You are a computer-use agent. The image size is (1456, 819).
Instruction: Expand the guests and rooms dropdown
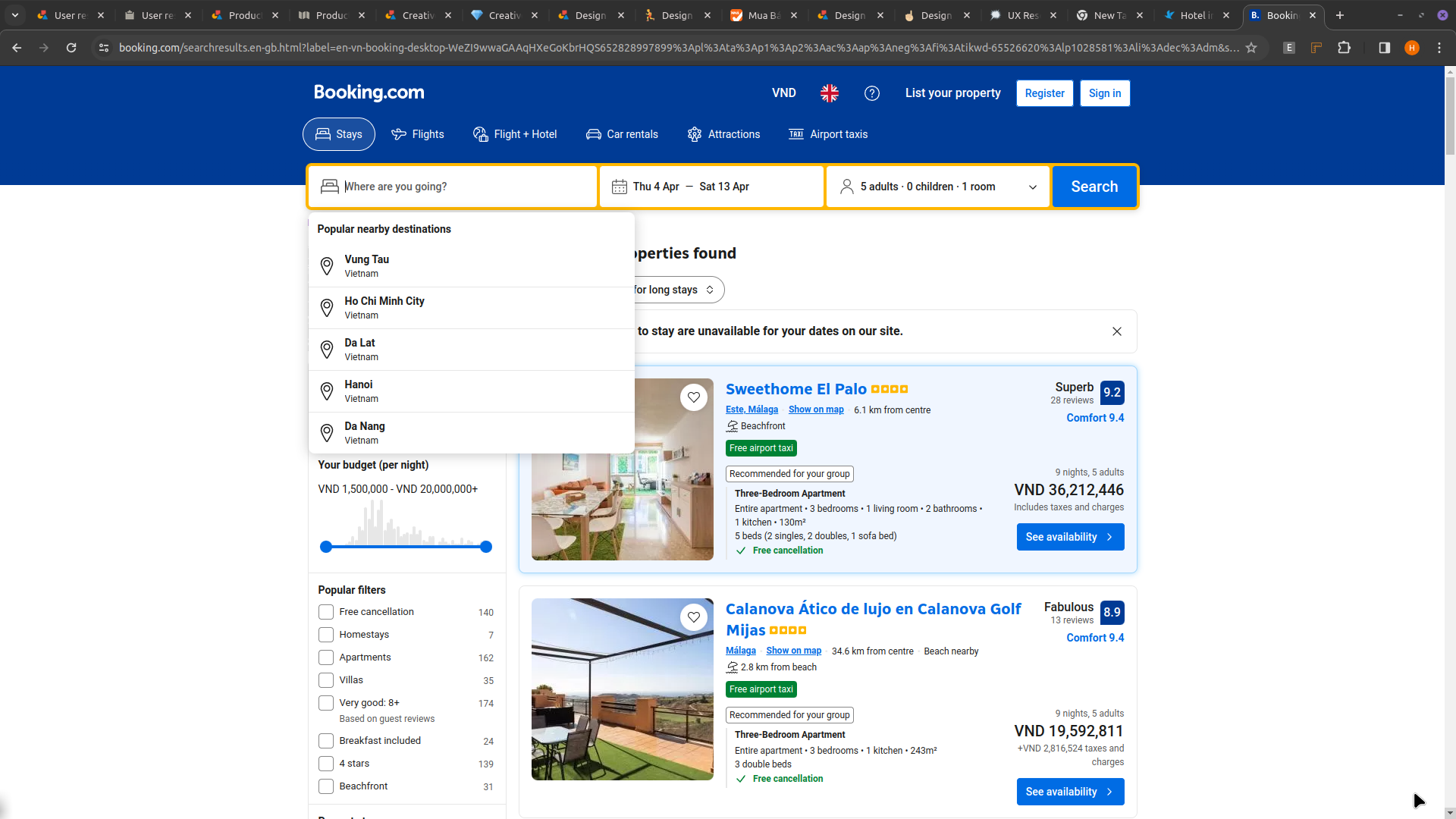pyautogui.click(x=937, y=187)
